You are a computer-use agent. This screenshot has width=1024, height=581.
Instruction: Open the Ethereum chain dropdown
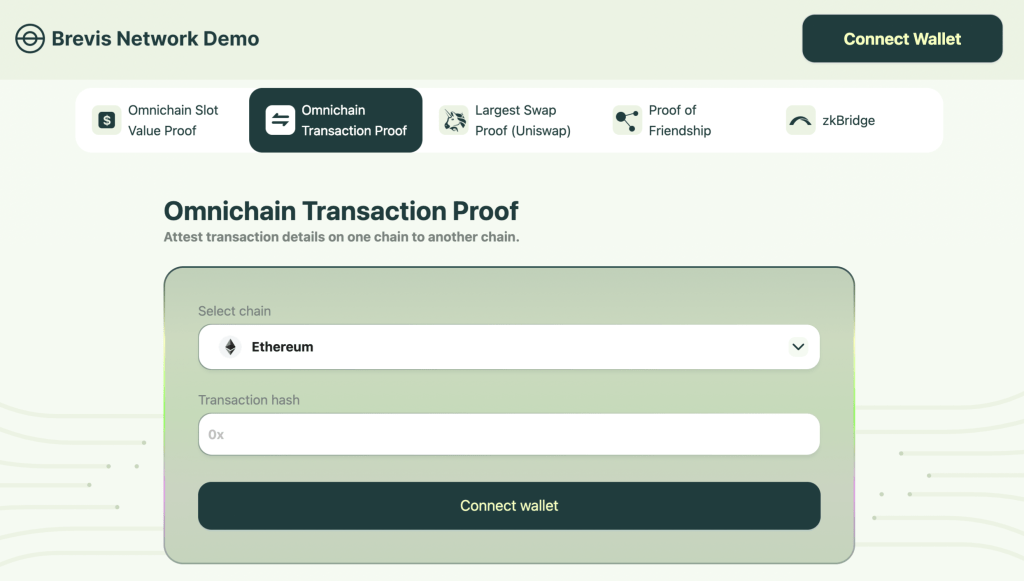click(x=508, y=347)
